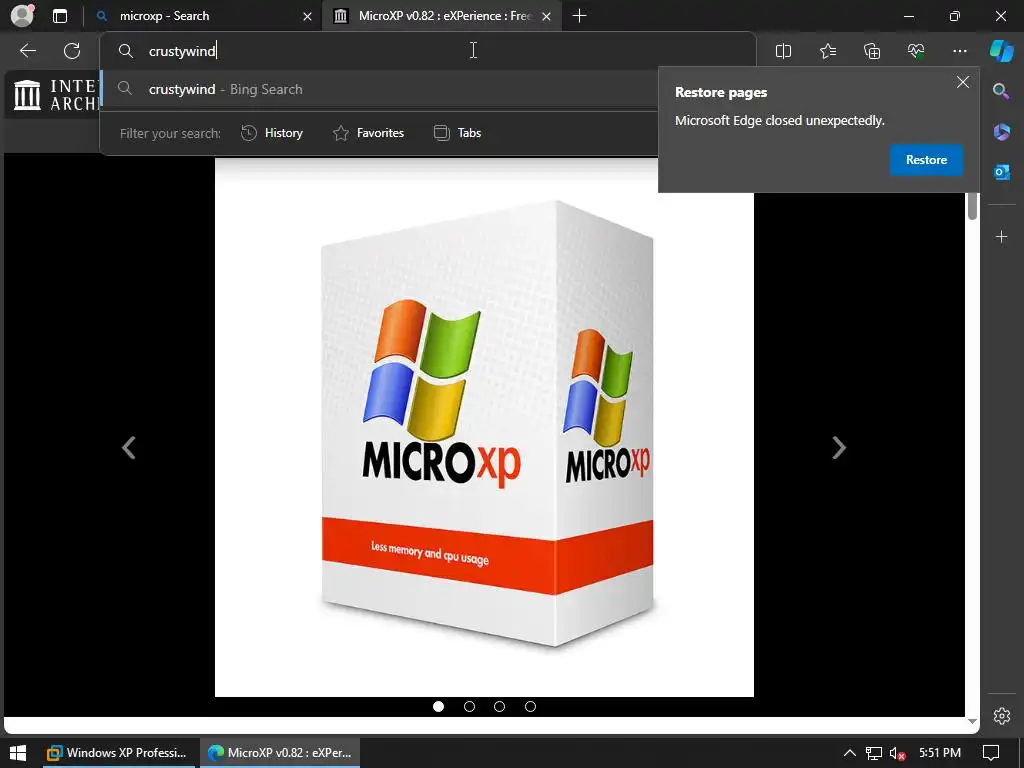Show hidden system tray icons
The height and width of the screenshot is (768, 1024).
point(850,753)
